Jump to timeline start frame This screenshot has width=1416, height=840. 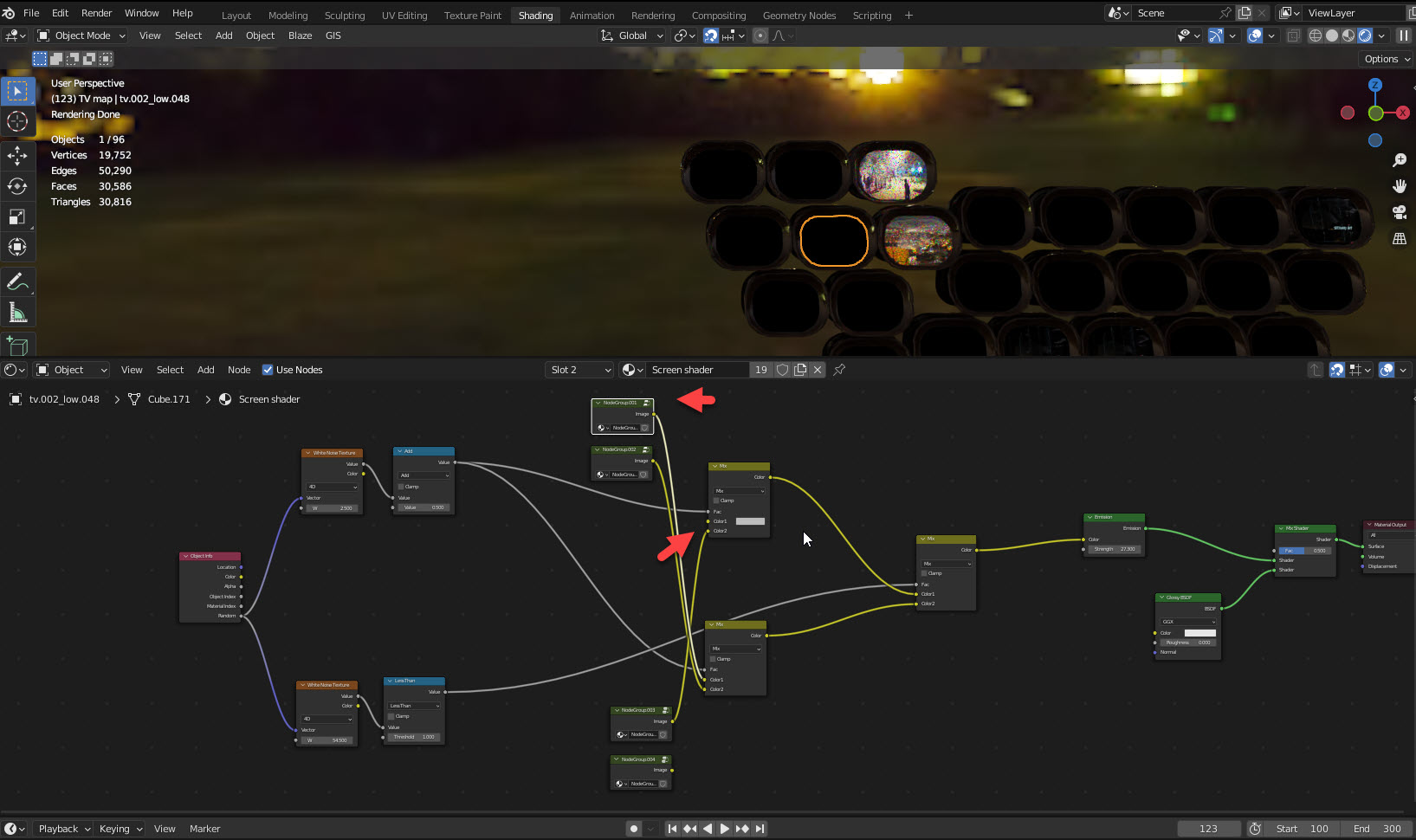(x=673, y=829)
